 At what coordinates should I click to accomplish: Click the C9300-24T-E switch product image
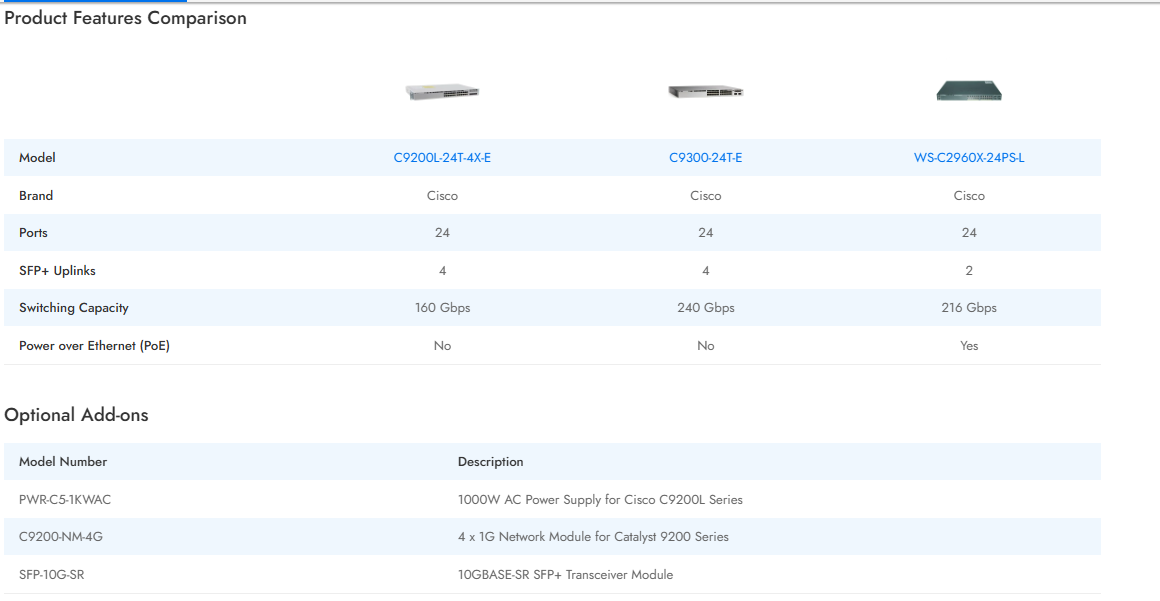[706, 92]
